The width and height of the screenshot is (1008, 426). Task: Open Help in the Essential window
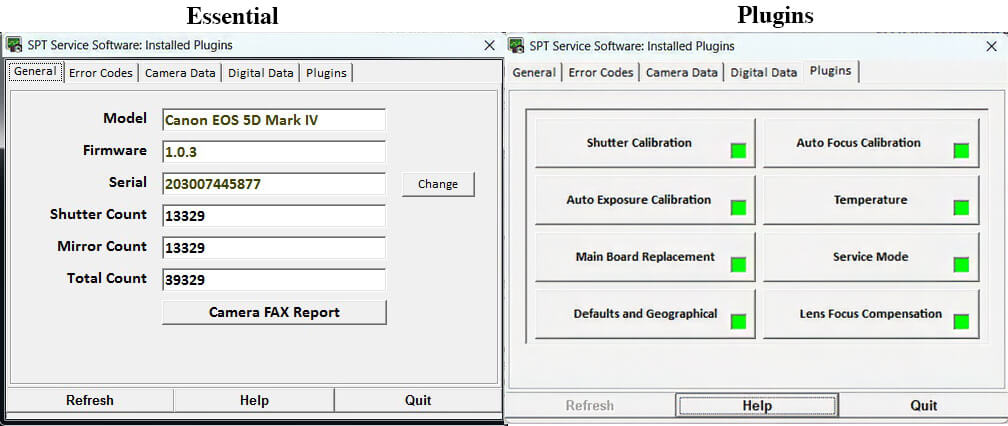point(254,400)
